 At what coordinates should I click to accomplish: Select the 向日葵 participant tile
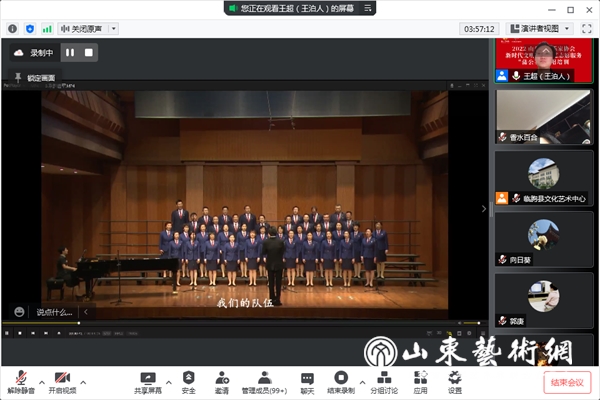543,239
